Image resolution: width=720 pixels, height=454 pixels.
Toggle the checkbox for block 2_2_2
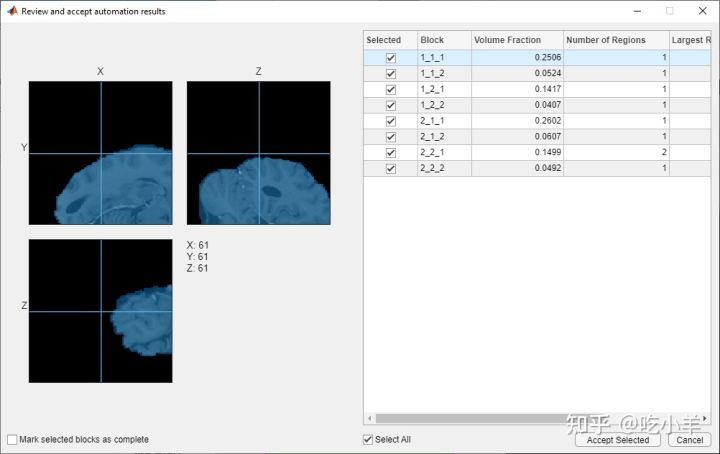point(391,168)
